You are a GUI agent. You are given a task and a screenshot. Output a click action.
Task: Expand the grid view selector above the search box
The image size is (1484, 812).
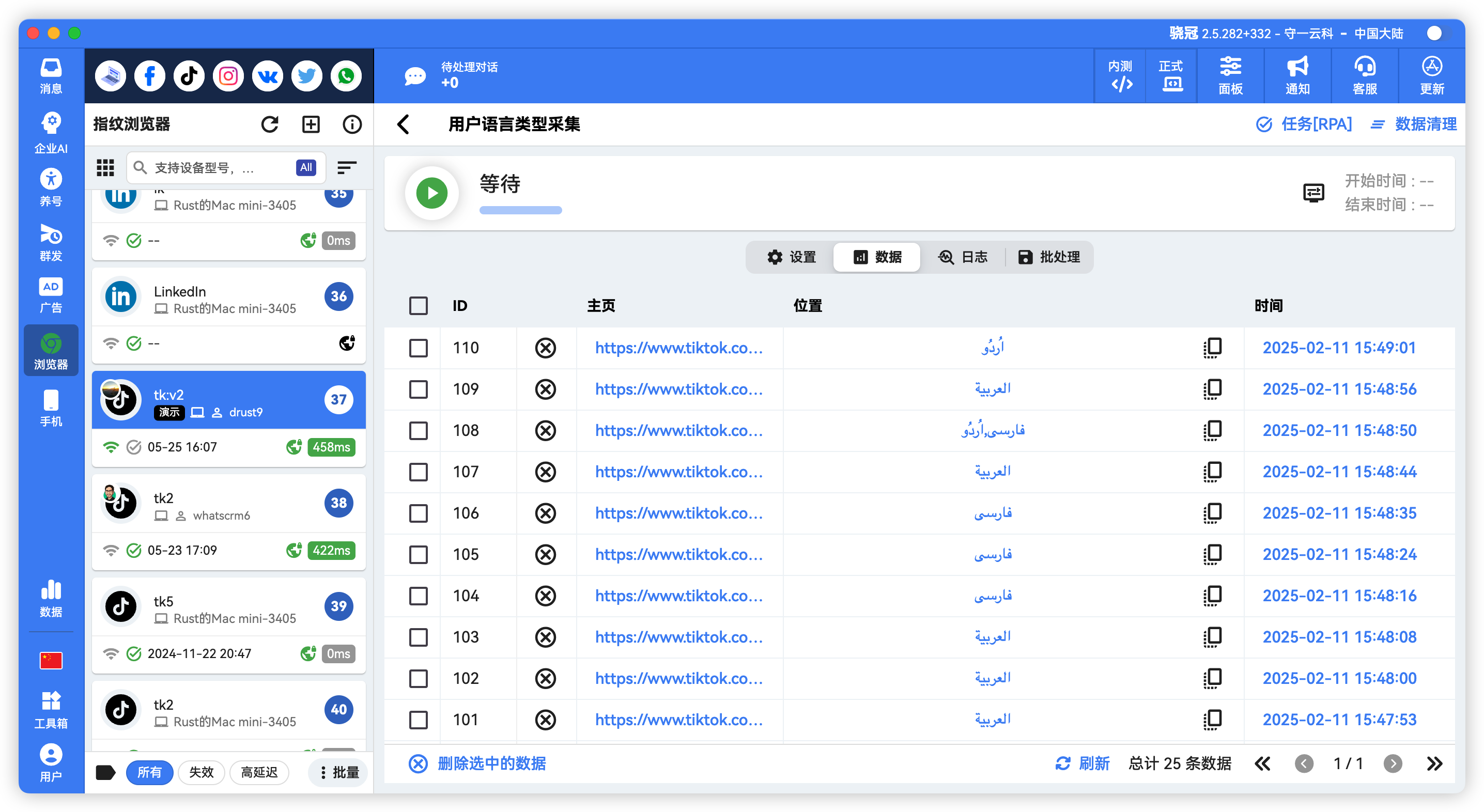(x=105, y=167)
